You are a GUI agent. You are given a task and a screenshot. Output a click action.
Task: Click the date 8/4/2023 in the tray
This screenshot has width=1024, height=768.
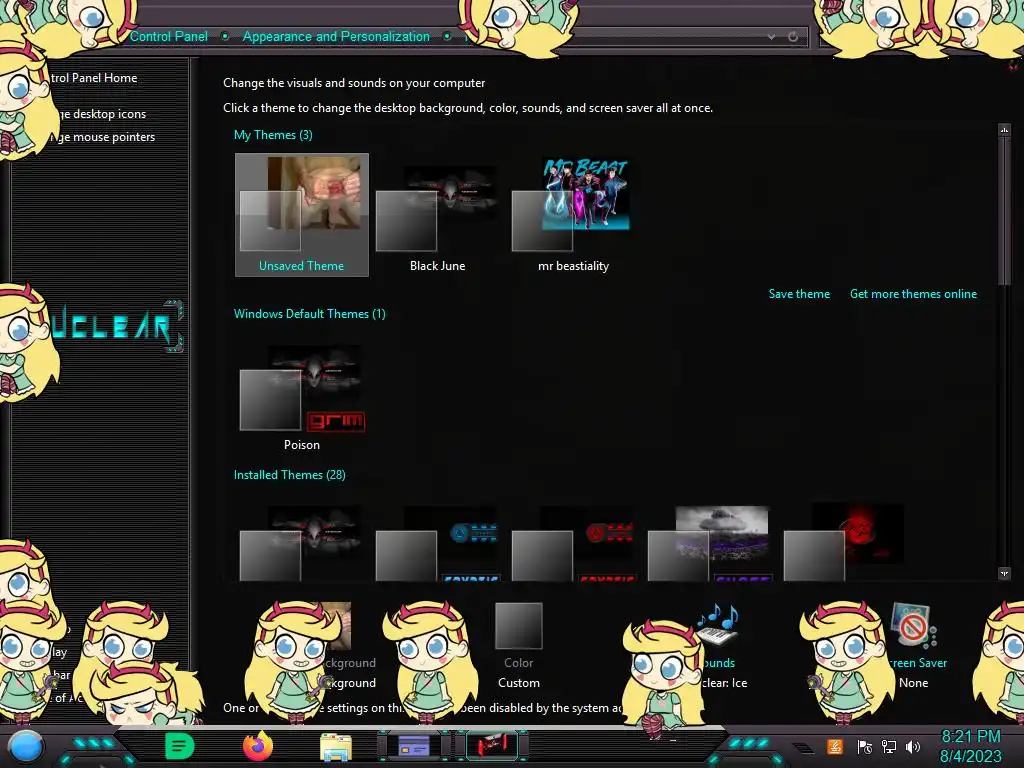(970, 756)
